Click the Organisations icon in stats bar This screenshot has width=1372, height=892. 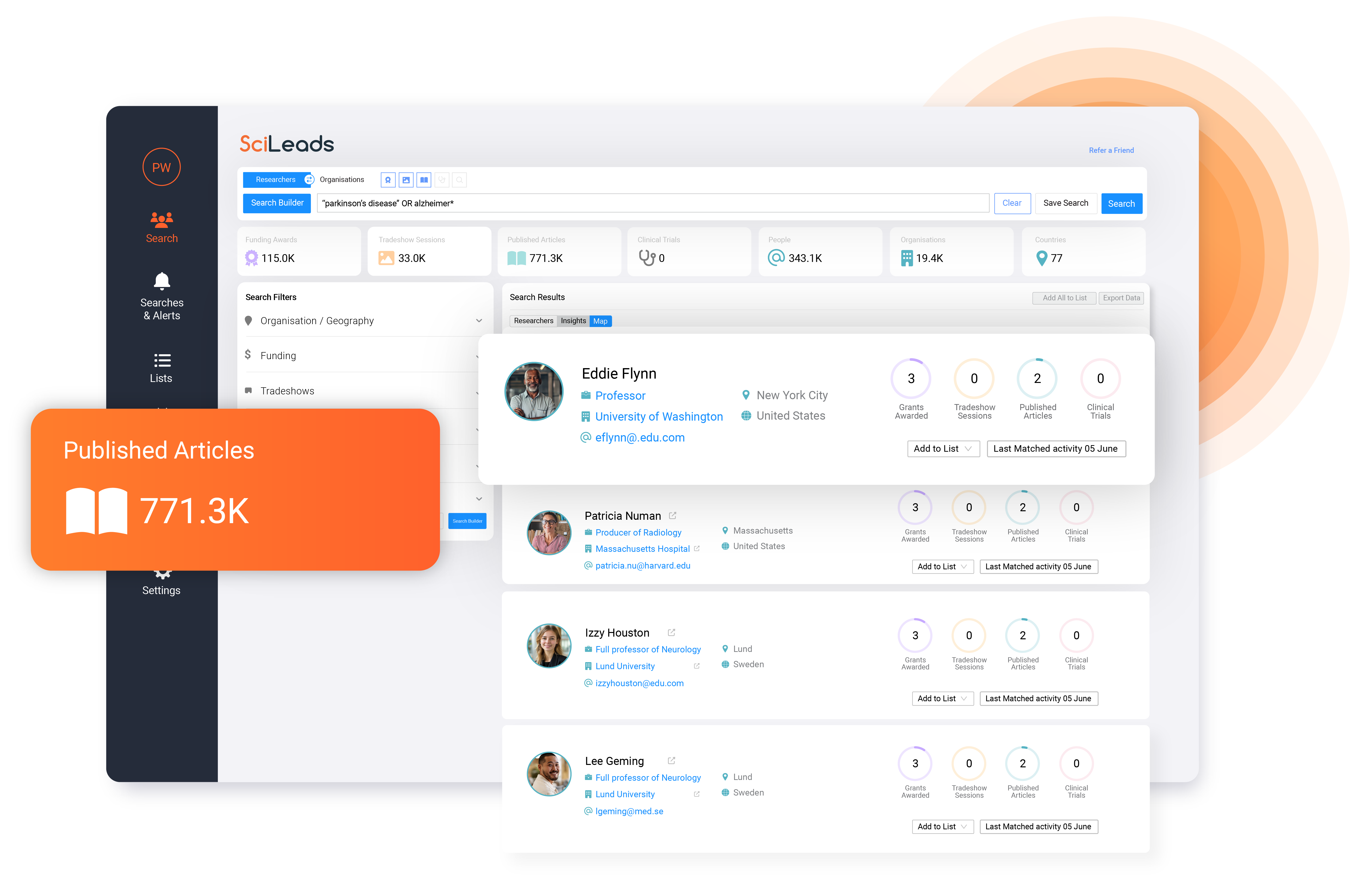905,258
